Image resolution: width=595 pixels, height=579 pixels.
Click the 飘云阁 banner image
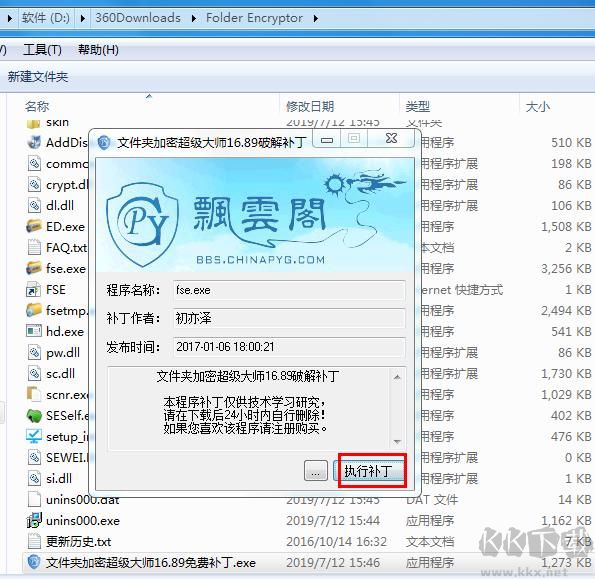point(255,215)
